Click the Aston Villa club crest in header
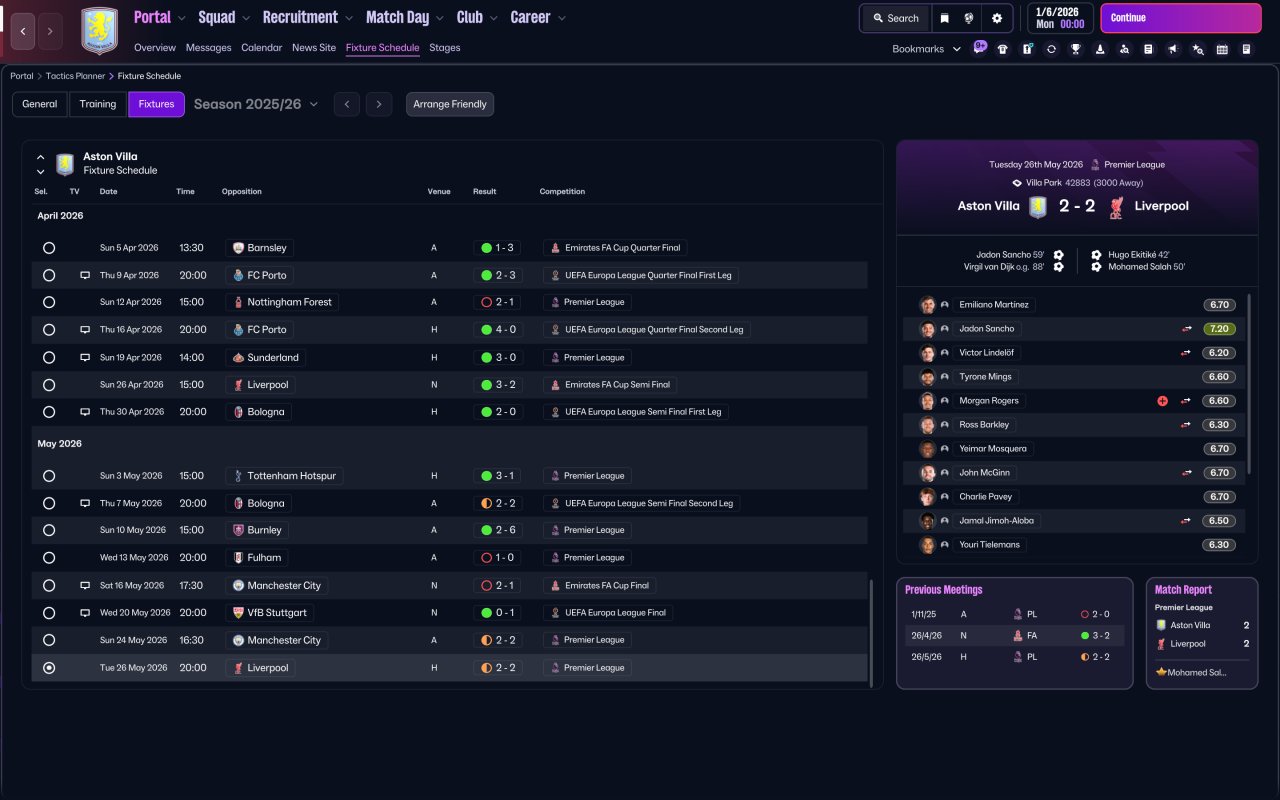The image size is (1280, 800). tap(99, 31)
